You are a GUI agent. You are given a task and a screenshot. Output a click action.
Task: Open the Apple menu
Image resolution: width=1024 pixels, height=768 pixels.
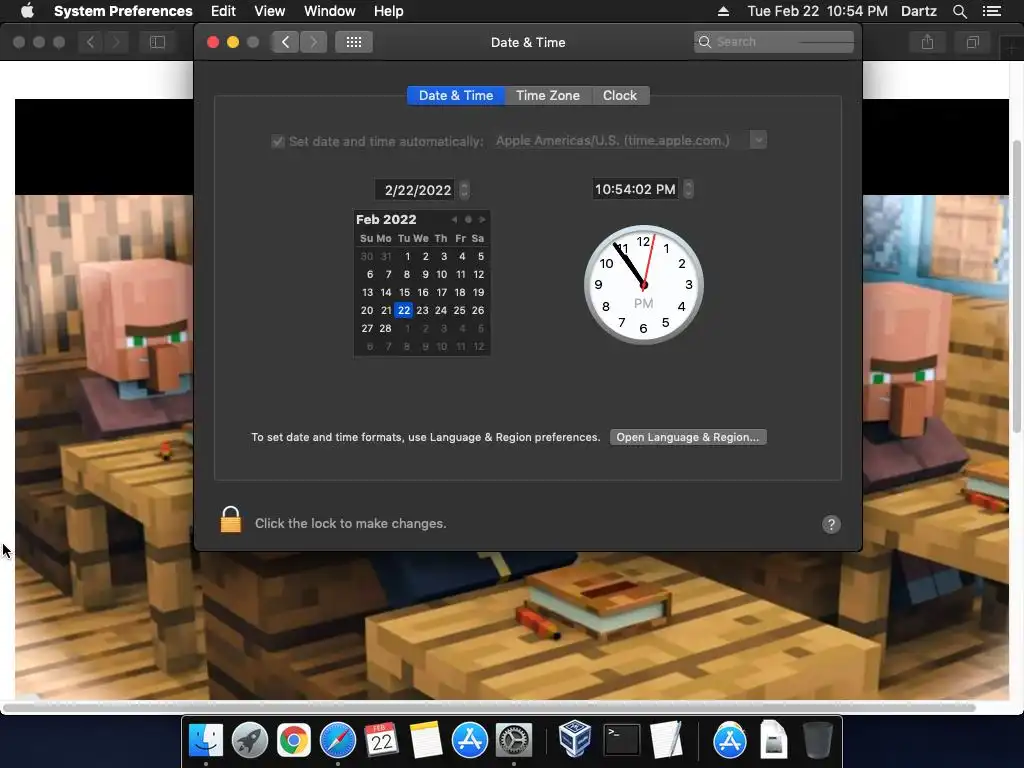(27, 10)
